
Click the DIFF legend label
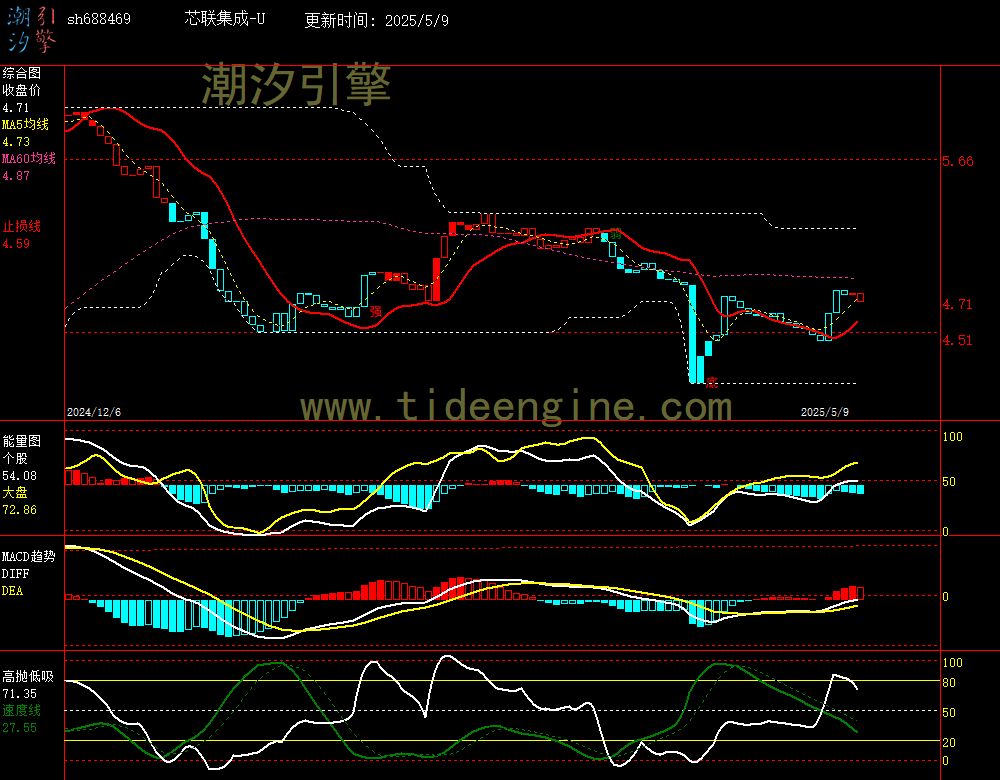(x=15, y=573)
